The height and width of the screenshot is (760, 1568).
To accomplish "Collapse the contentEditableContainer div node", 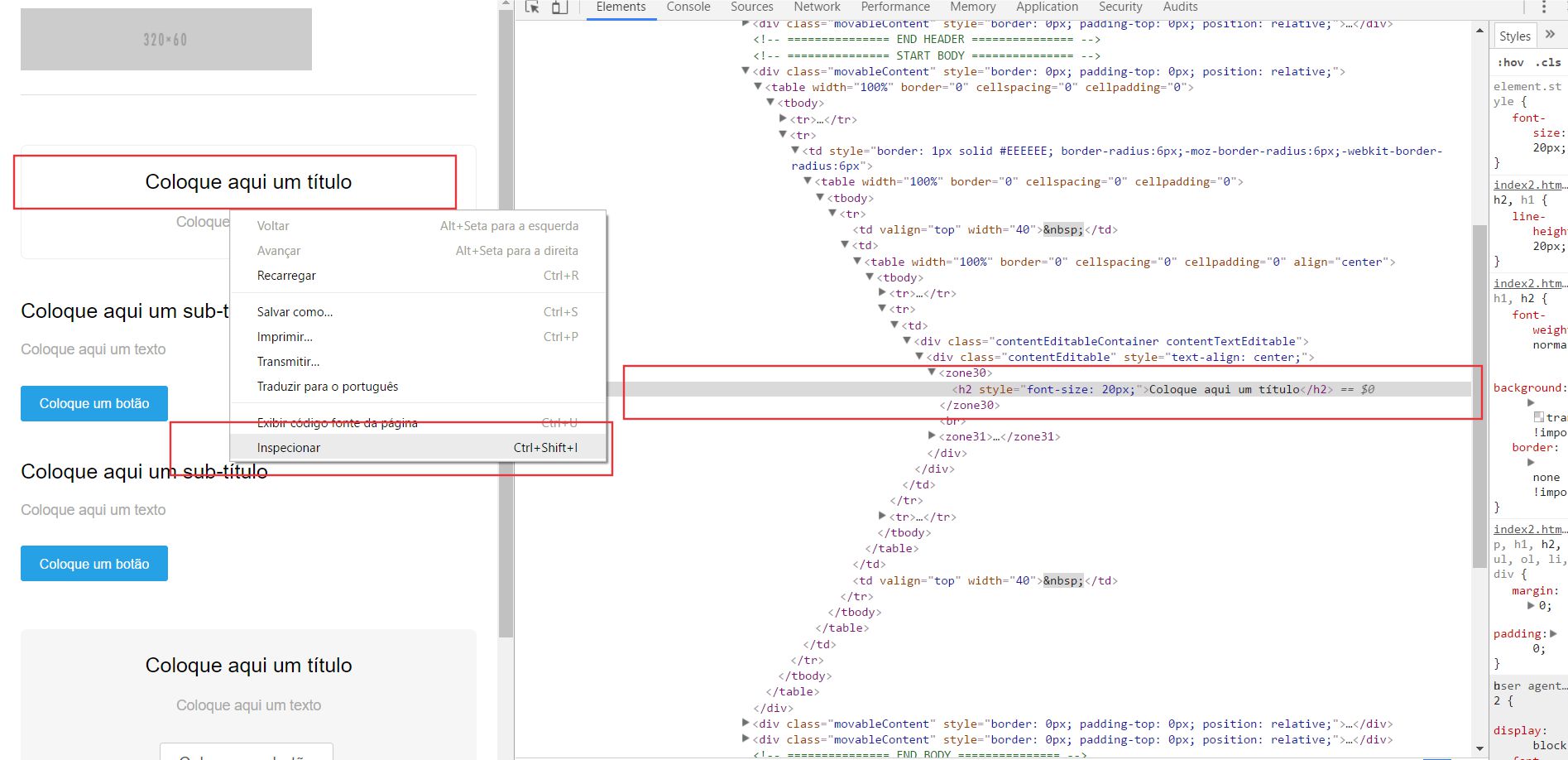I will [907, 341].
